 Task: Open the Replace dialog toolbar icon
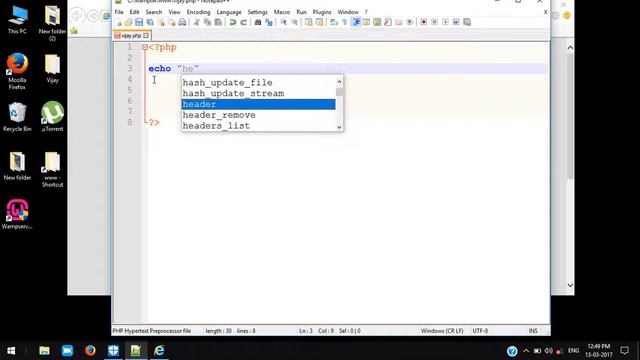[x=269, y=22]
